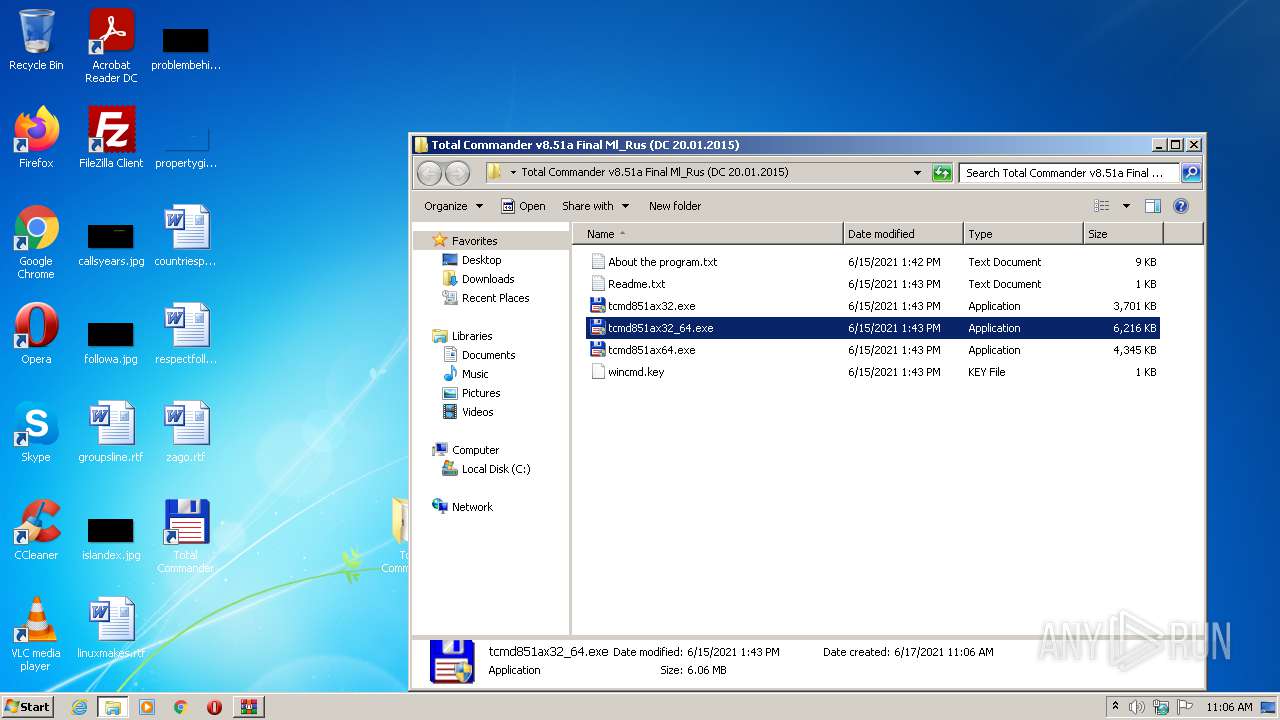Screen dimensions: 1280x720
Task: Click the search Total Commander field
Action: (x=1069, y=173)
